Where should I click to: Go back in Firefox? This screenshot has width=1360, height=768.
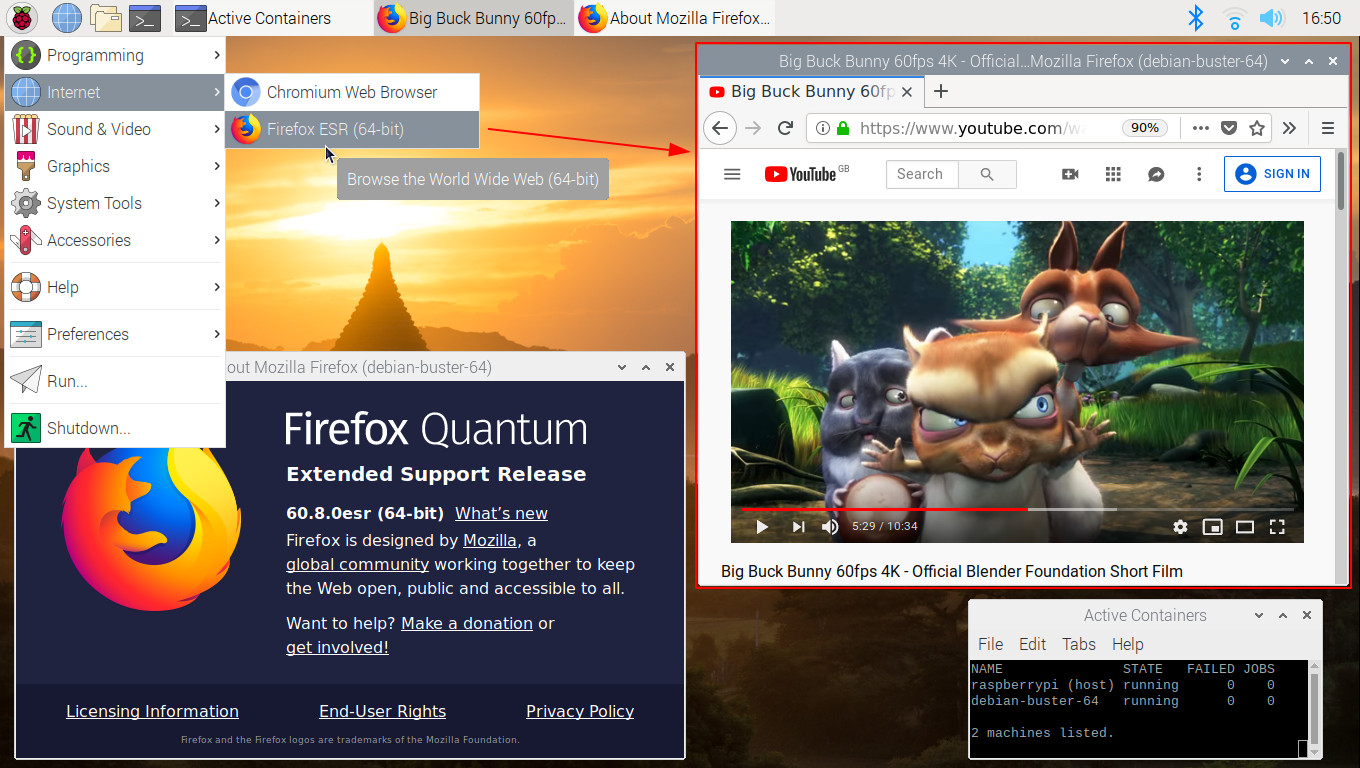(720, 128)
